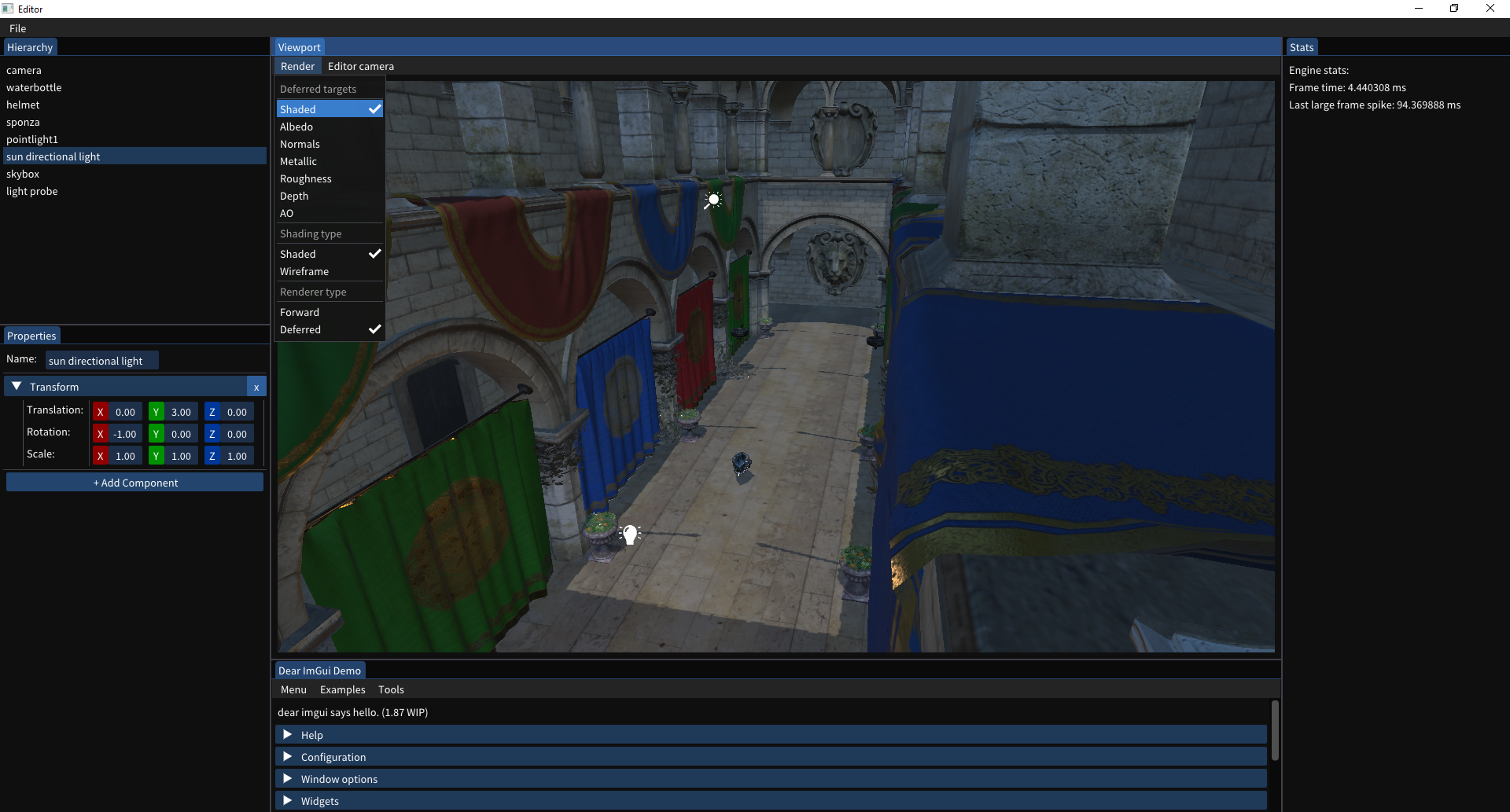Expand the Window options section
1510x812 pixels.
click(x=771, y=779)
